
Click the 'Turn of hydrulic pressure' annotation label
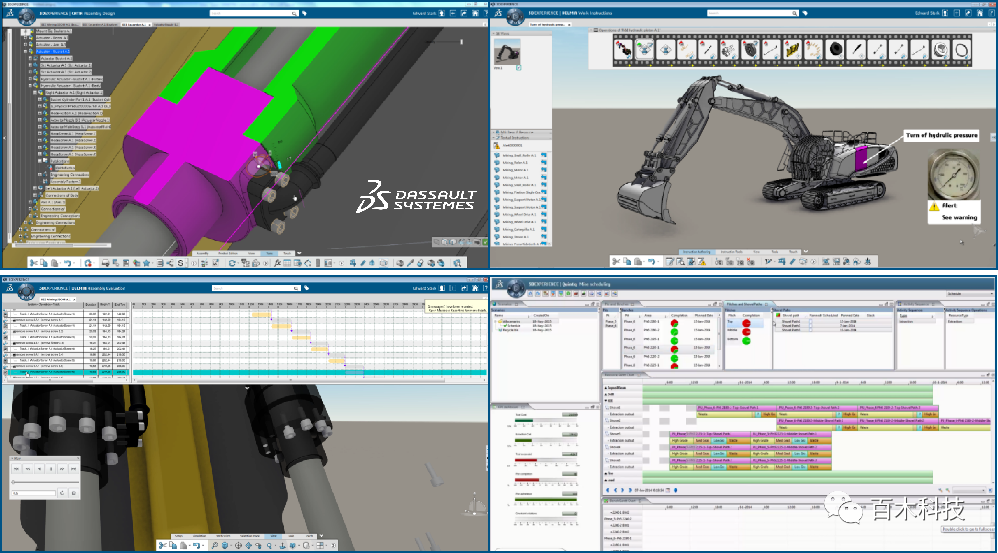click(941, 134)
